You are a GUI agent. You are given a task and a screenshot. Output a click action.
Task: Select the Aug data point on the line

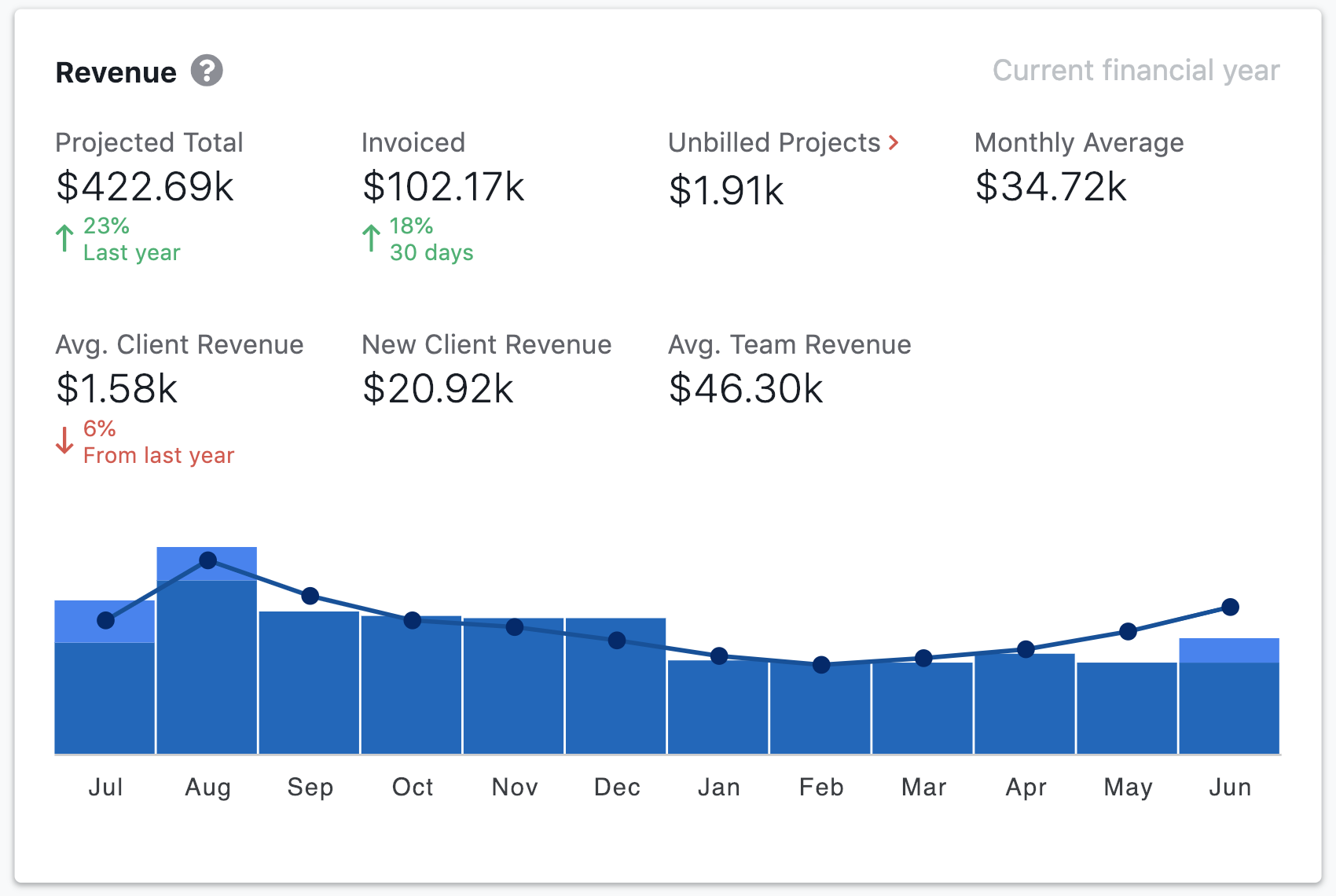[x=207, y=560]
